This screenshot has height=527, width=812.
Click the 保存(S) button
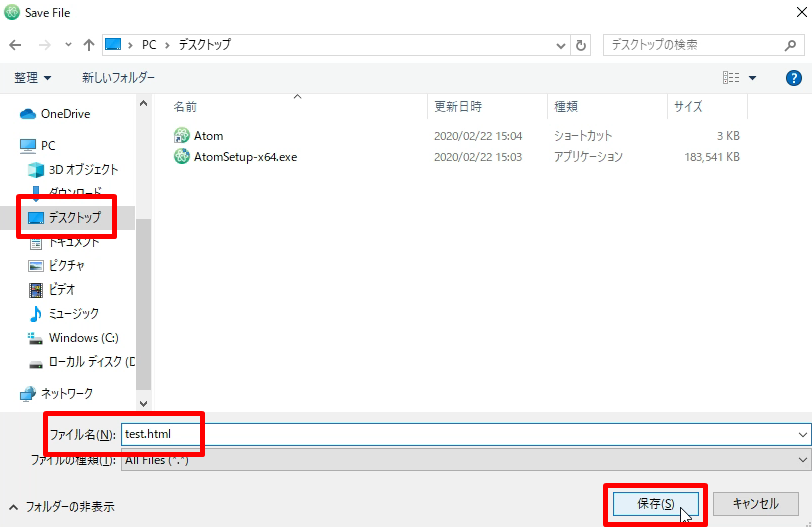click(655, 503)
